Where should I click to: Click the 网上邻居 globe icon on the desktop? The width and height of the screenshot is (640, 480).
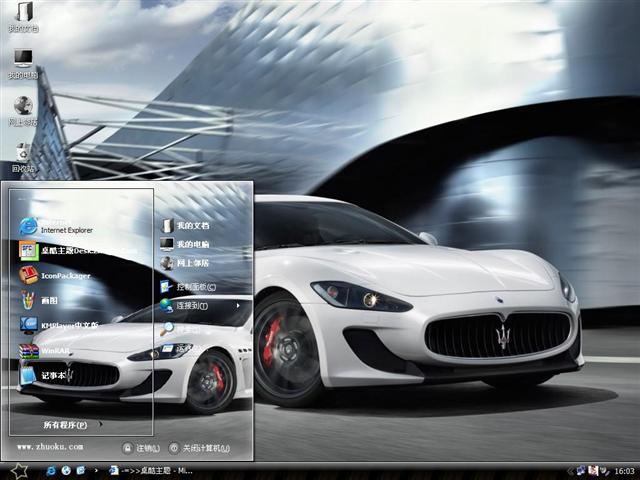click(x=22, y=107)
